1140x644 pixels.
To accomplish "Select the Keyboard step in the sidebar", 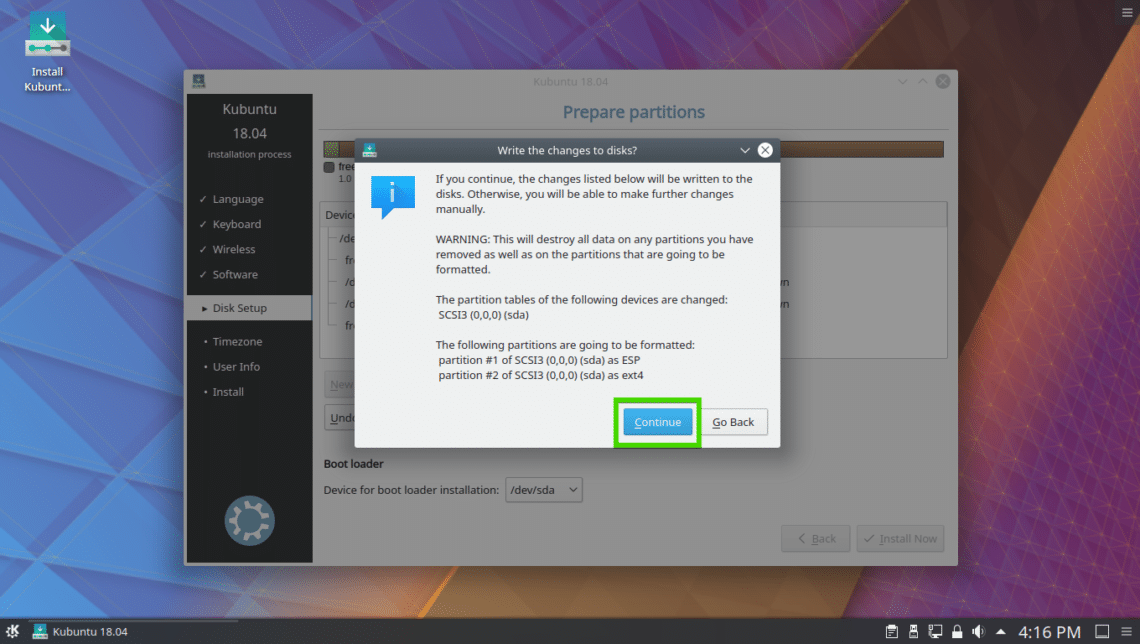I will [236, 224].
